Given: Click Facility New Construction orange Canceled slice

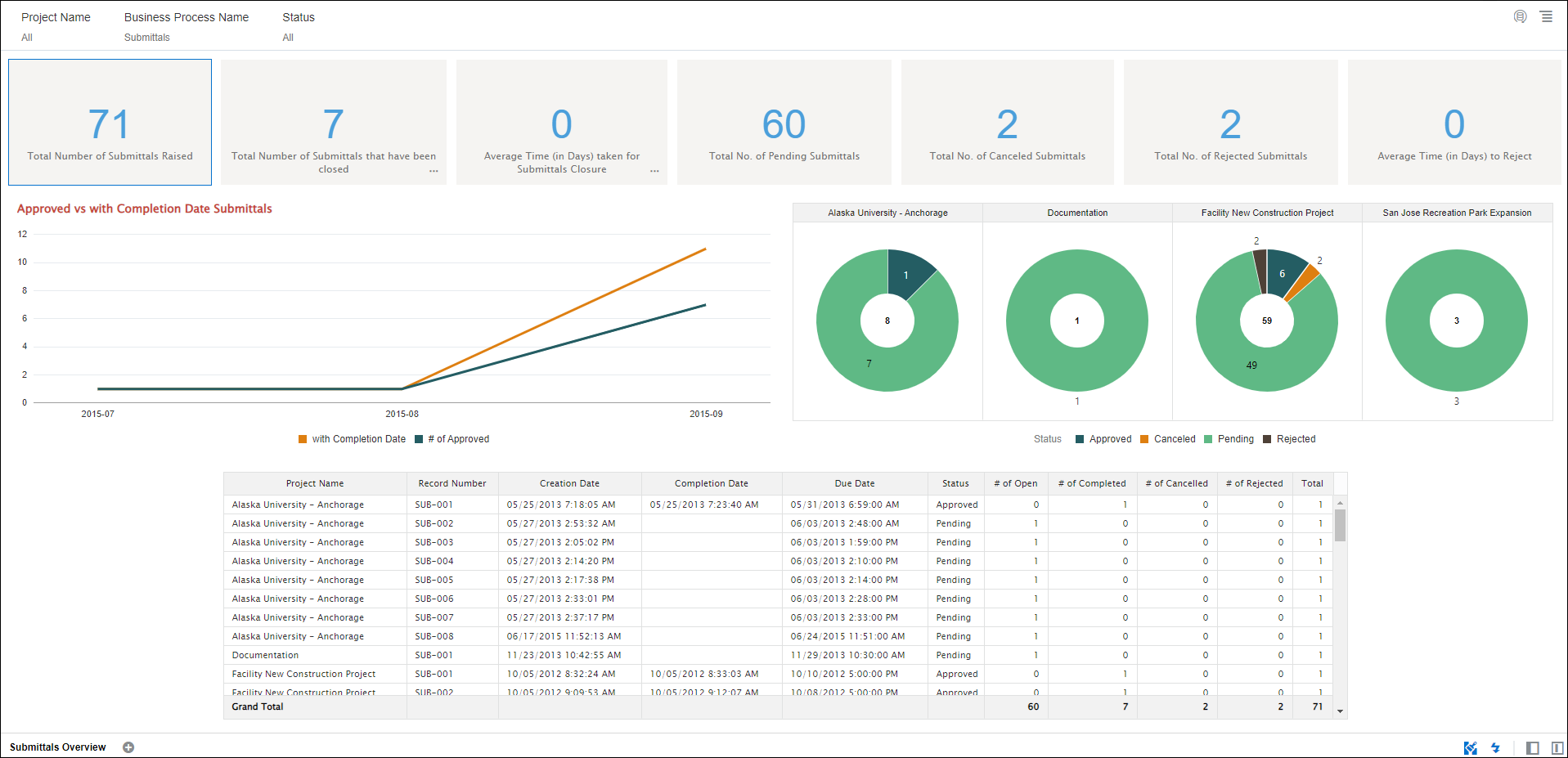Looking at the screenshot, I should click(1305, 282).
